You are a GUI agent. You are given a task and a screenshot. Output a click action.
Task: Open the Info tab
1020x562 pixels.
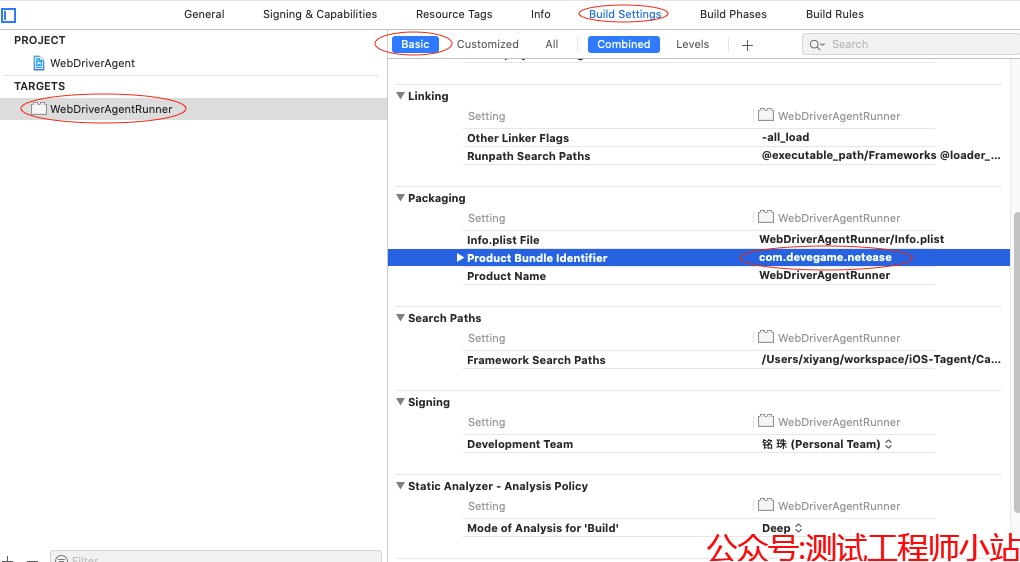(x=541, y=14)
